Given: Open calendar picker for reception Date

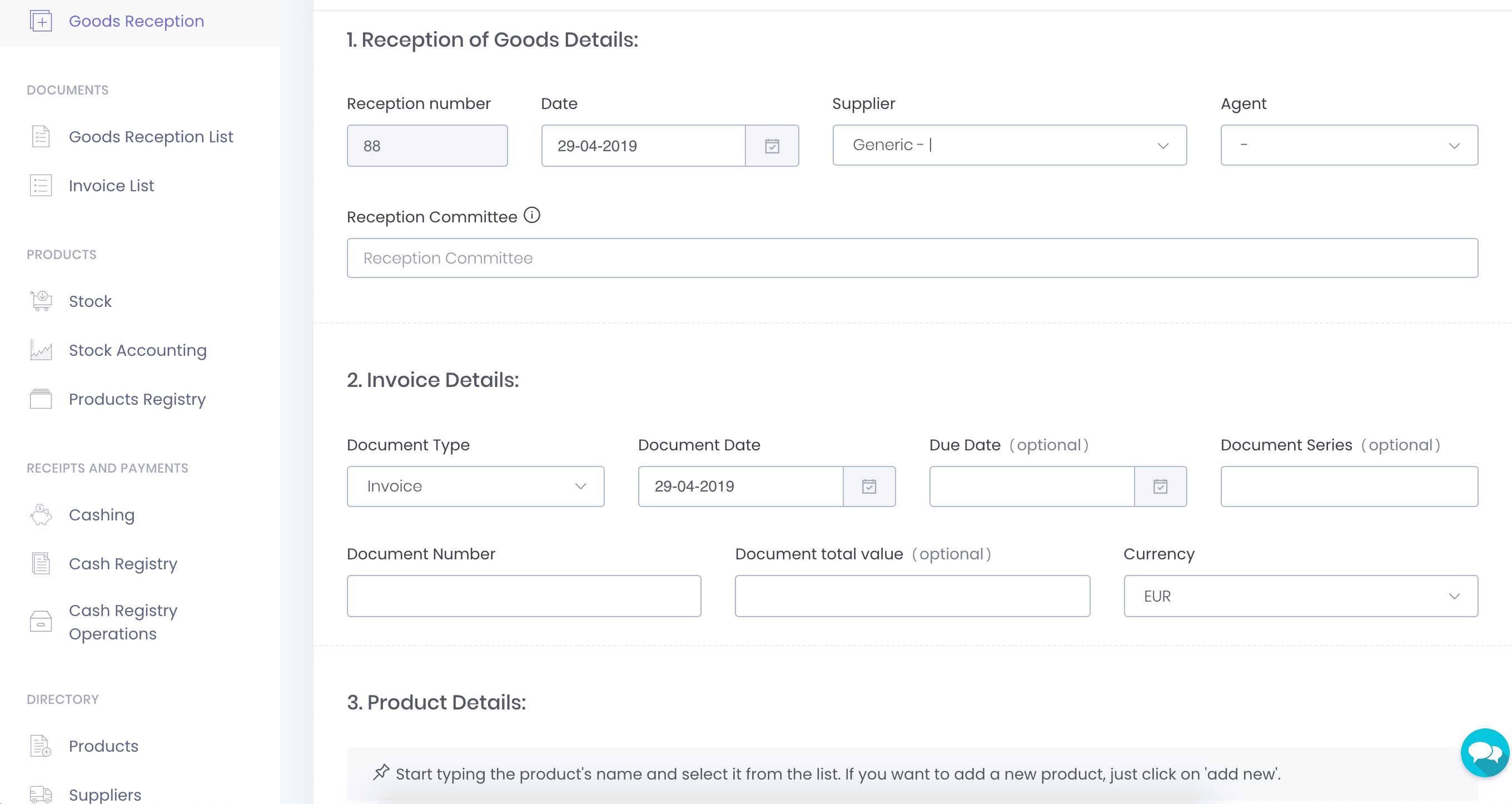Looking at the screenshot, I should click(x=772, y=146).
